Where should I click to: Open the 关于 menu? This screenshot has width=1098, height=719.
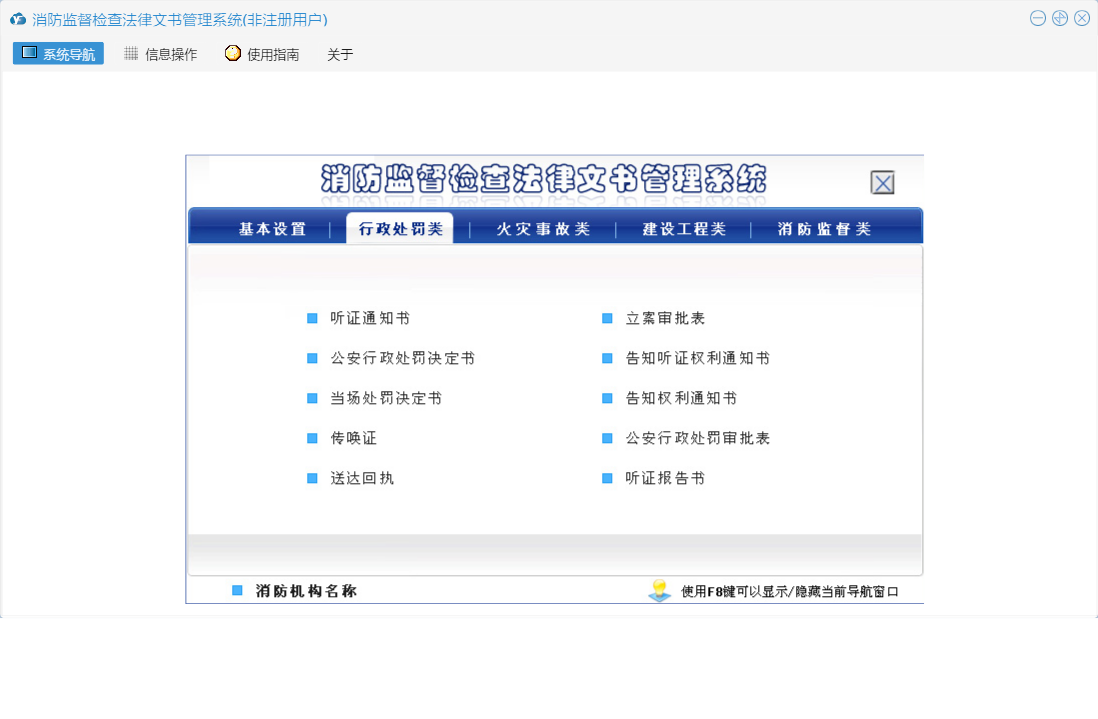click(340, 55)
